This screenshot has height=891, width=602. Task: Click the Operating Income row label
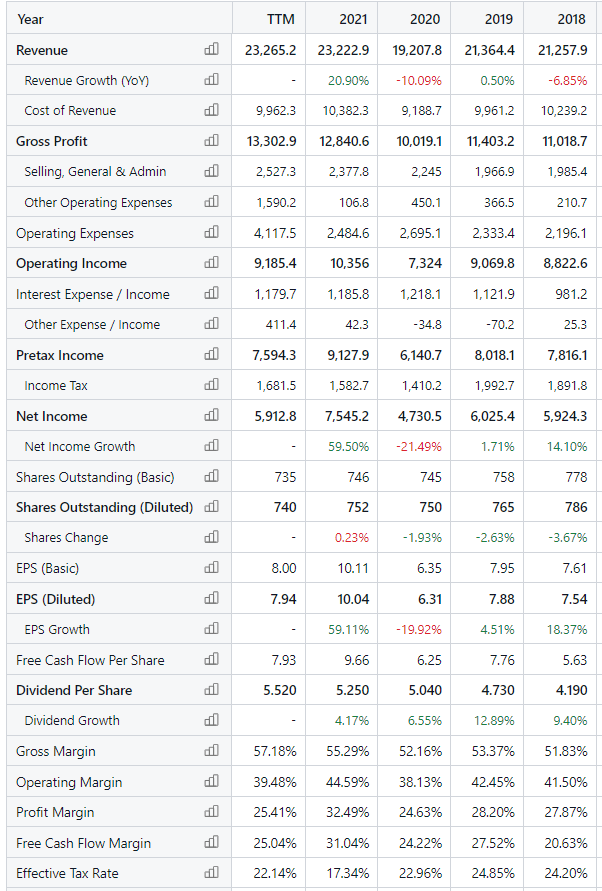click(72, 263)
